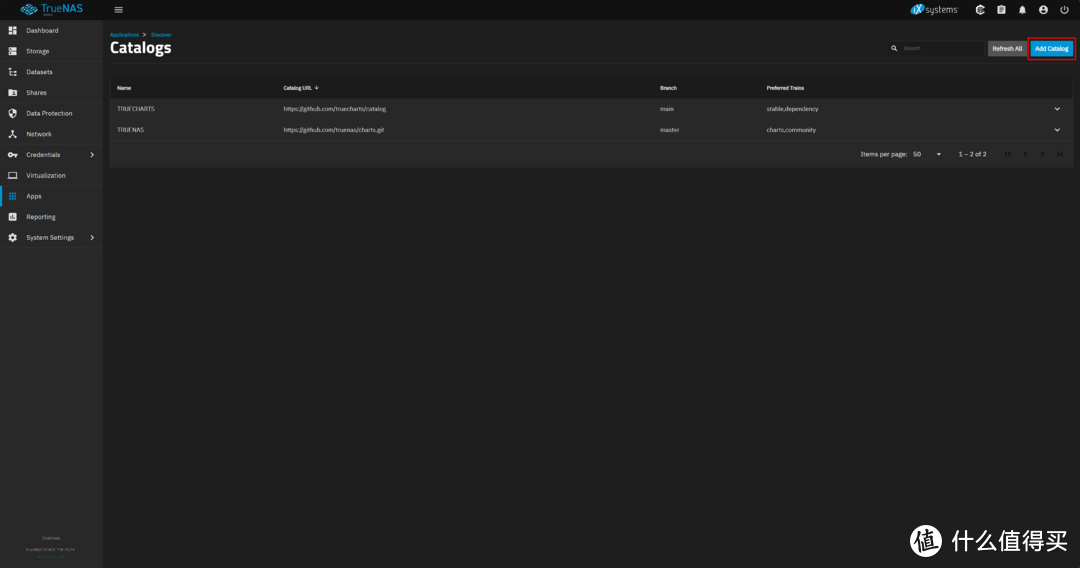Click the Network sidebar icon
This screenshot has width=1080, height=568.
(x=12, y=134)
